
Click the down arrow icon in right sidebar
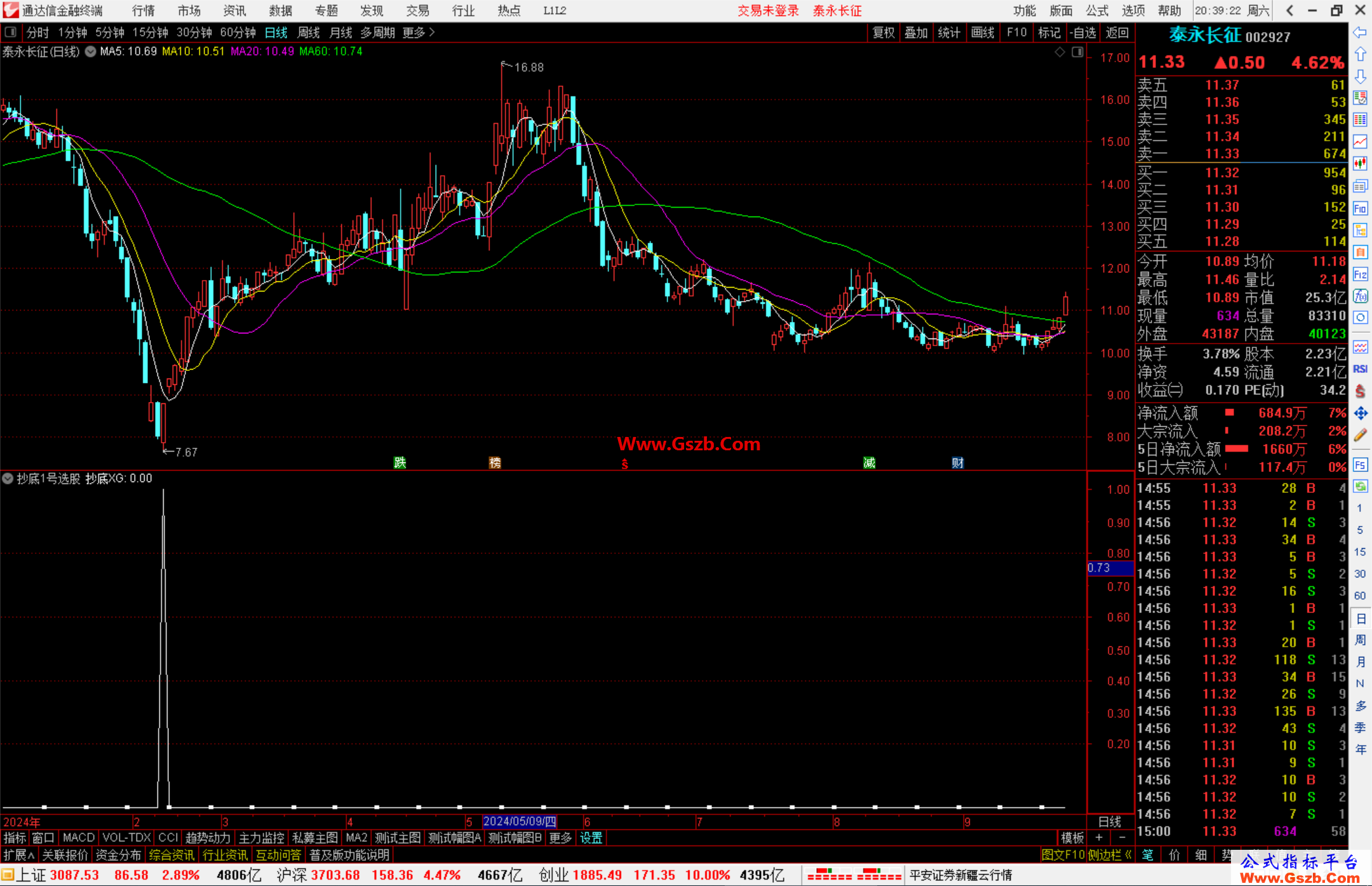click(x=1360, y=76)
